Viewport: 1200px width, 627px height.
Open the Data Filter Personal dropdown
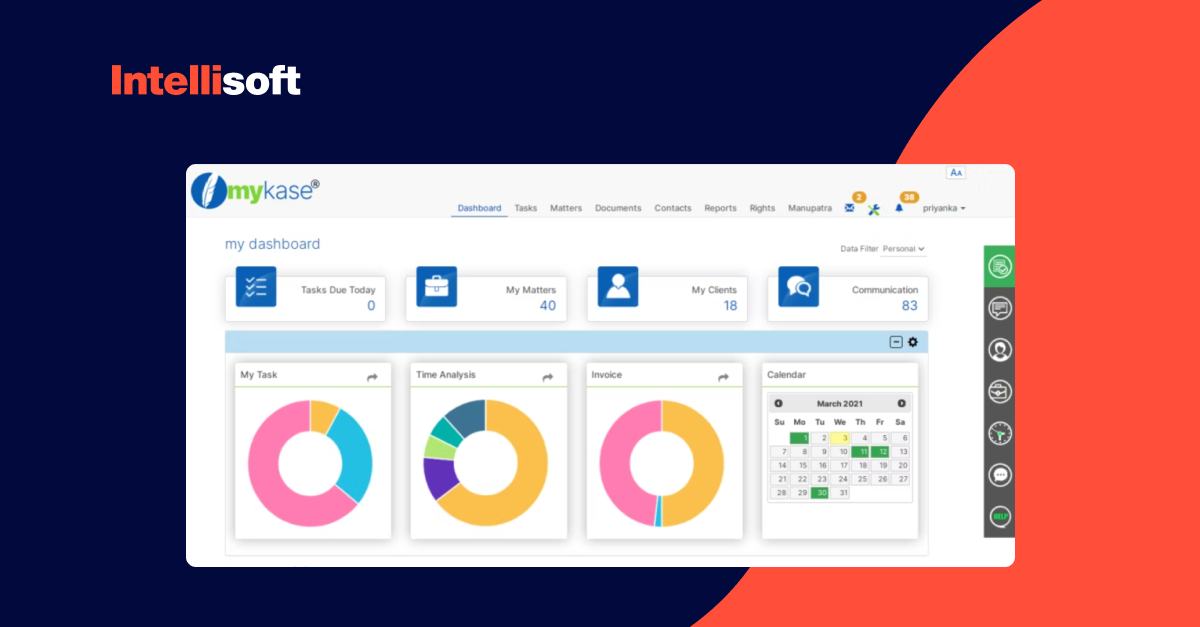(904, 249)
